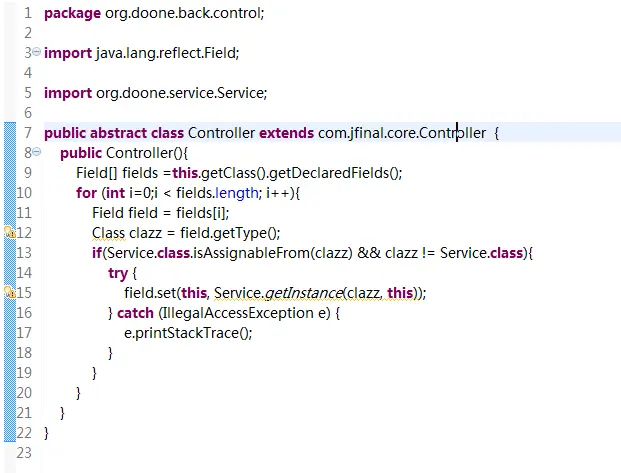The width and height of the screenshot is (621, 473).
Task: Click line number 7 in the gutter
Action: coord(28,133)
